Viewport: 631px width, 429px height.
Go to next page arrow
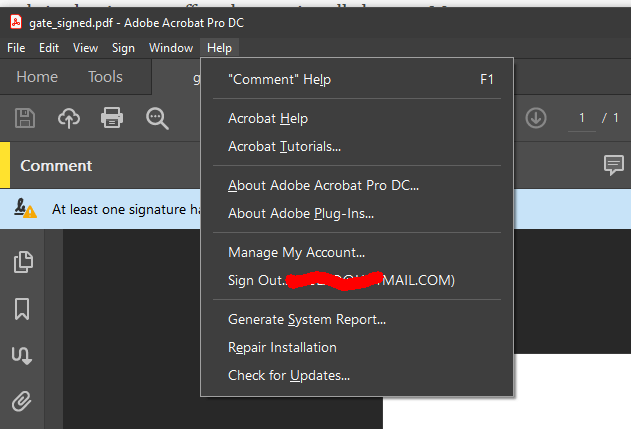(x=536, y=118)
